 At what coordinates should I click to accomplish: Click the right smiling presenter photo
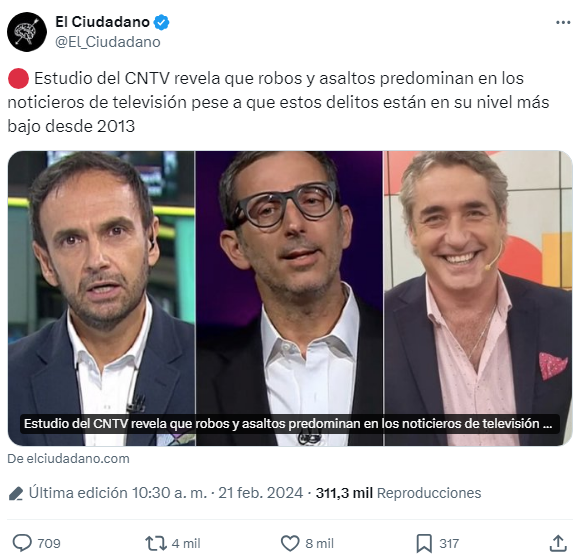tap(478, 298)
